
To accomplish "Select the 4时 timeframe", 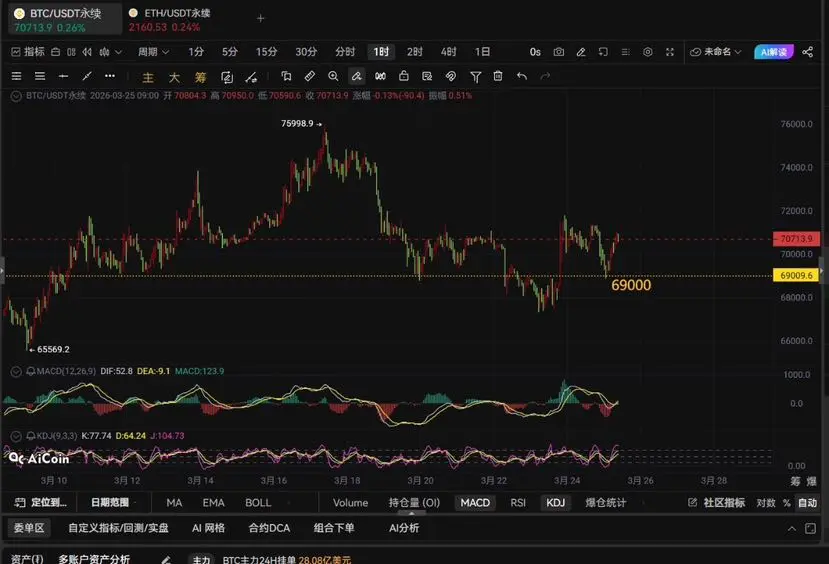I will [x=448, y=52].
